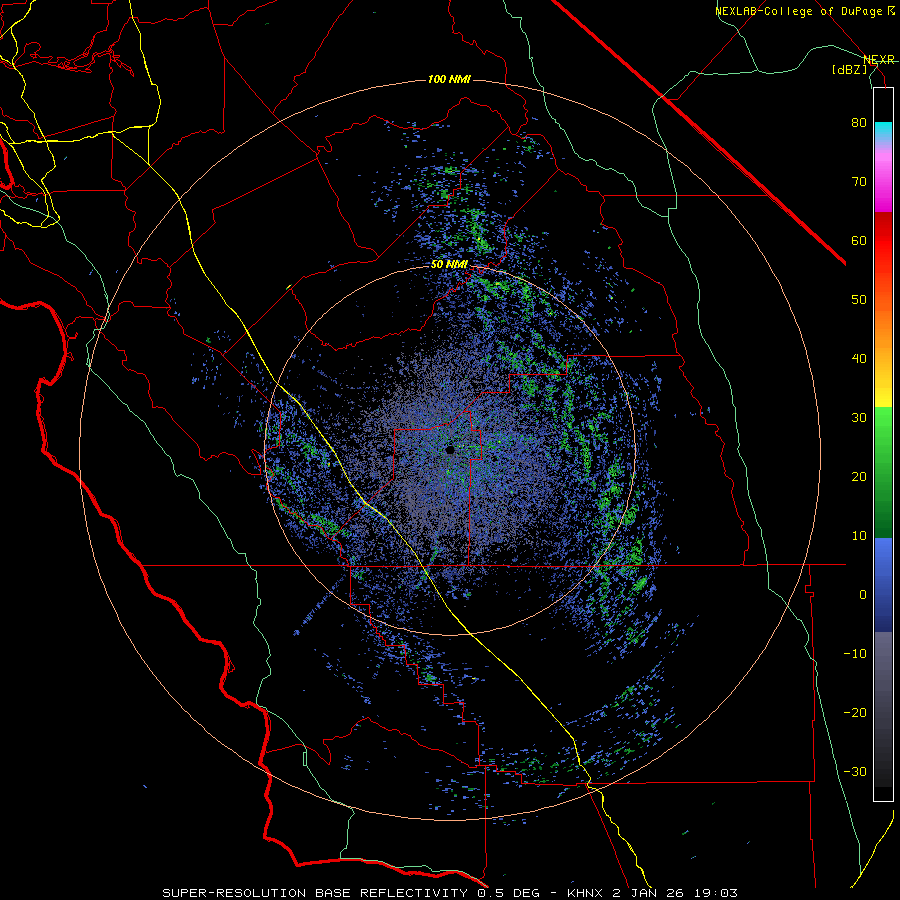Click the 50 value on the dBZ scale
The height and width of the screenshot is (900, 900).
point(859,300)
